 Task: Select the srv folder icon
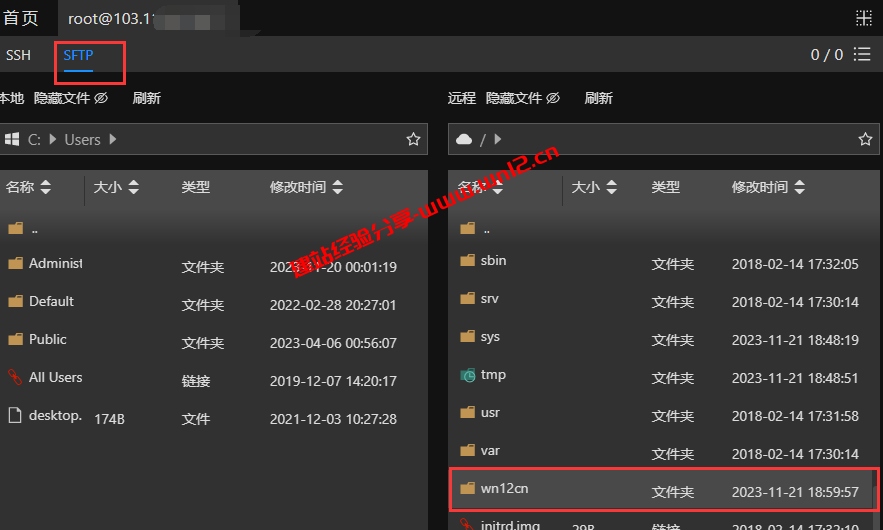467,299
